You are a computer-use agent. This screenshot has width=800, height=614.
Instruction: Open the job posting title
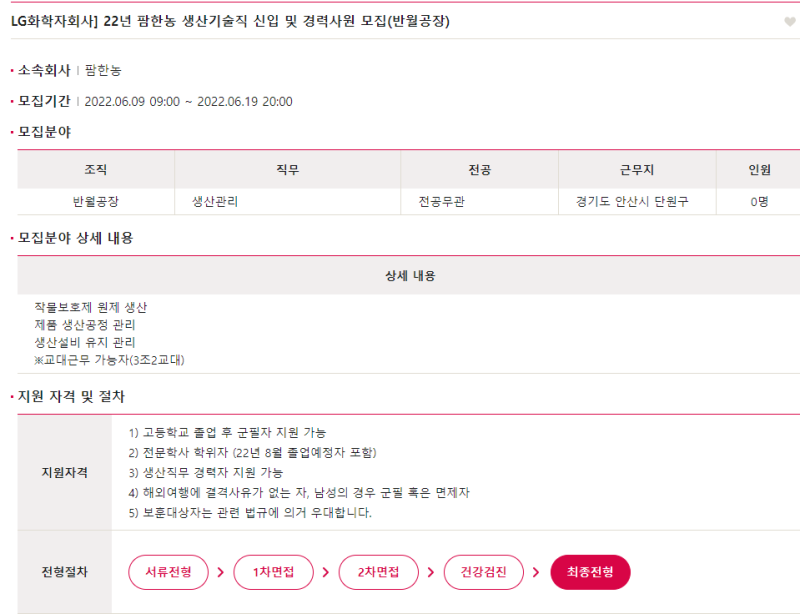[x=230, y=21]
